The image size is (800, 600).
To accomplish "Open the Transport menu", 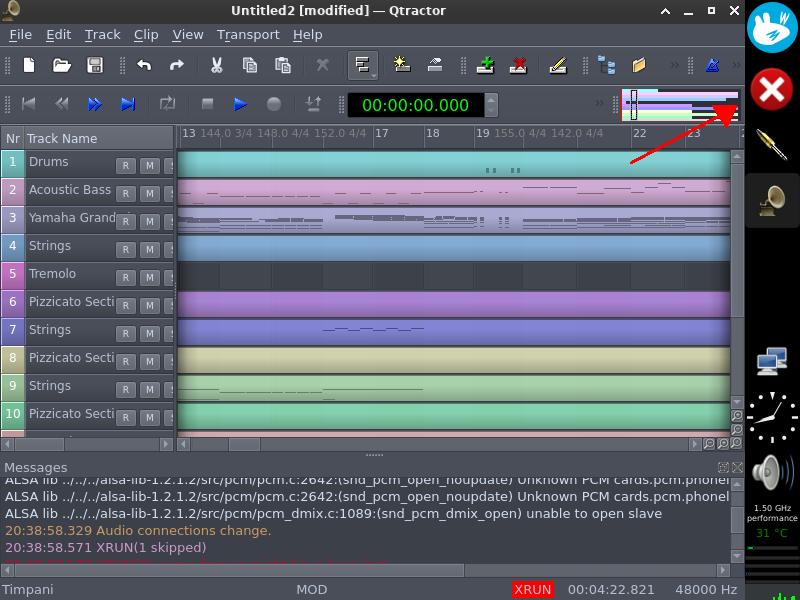I will tap(247, 34).
